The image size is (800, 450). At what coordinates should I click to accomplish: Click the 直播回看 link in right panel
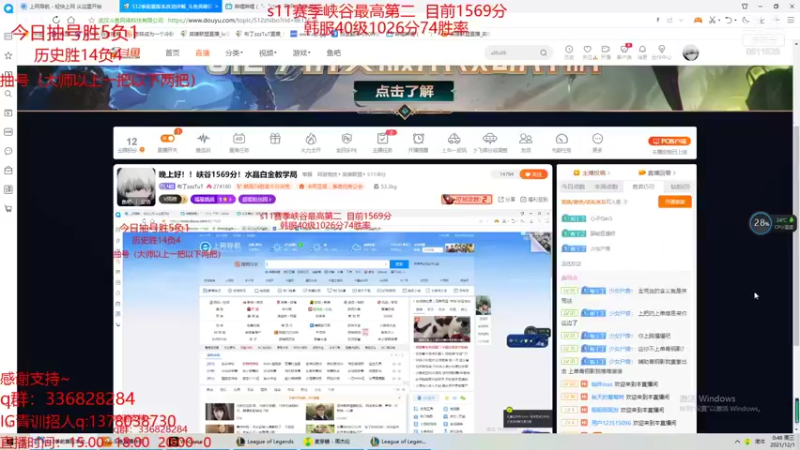point(658,173)
